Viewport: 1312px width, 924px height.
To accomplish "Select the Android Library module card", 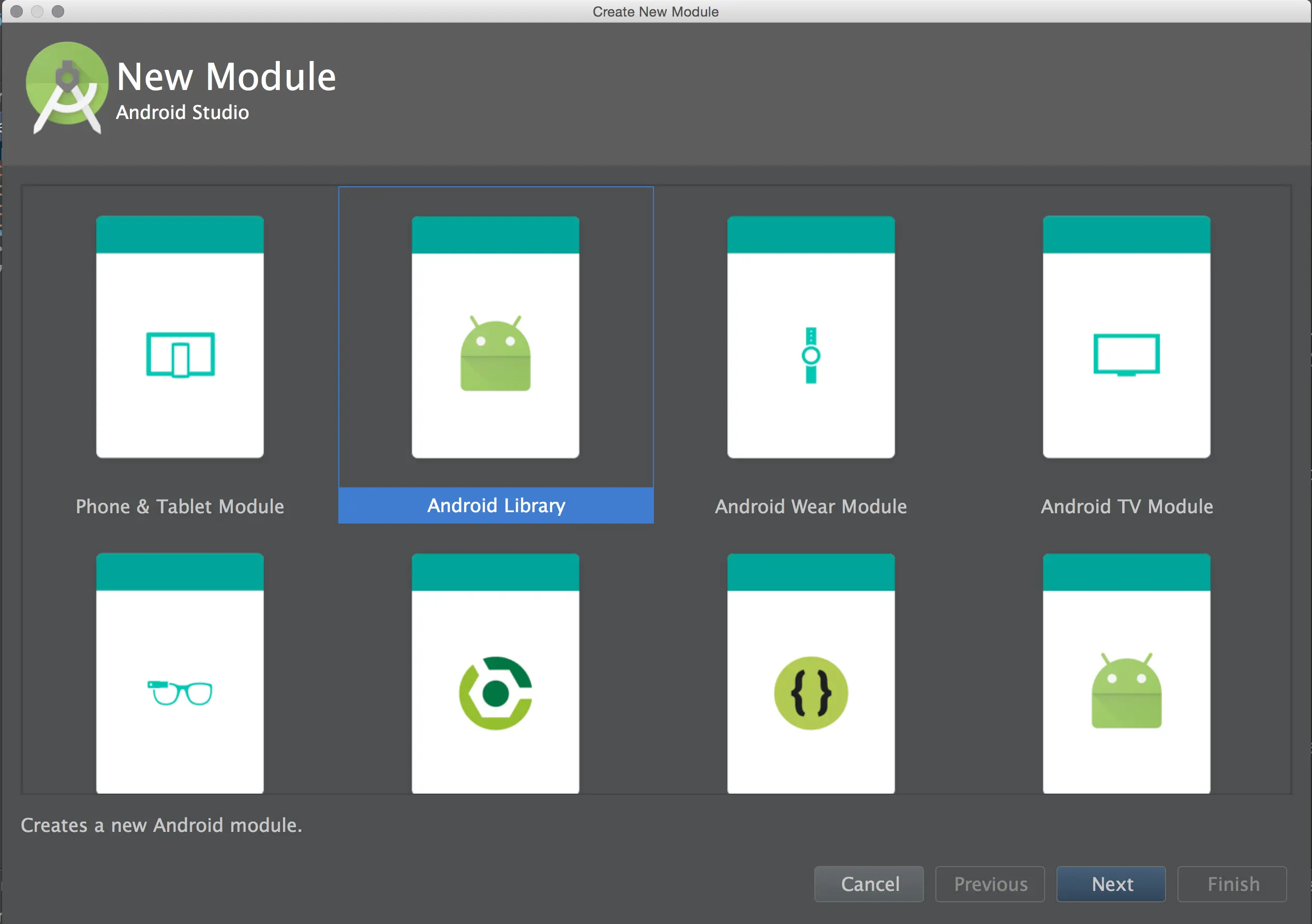I will (495, 337).
